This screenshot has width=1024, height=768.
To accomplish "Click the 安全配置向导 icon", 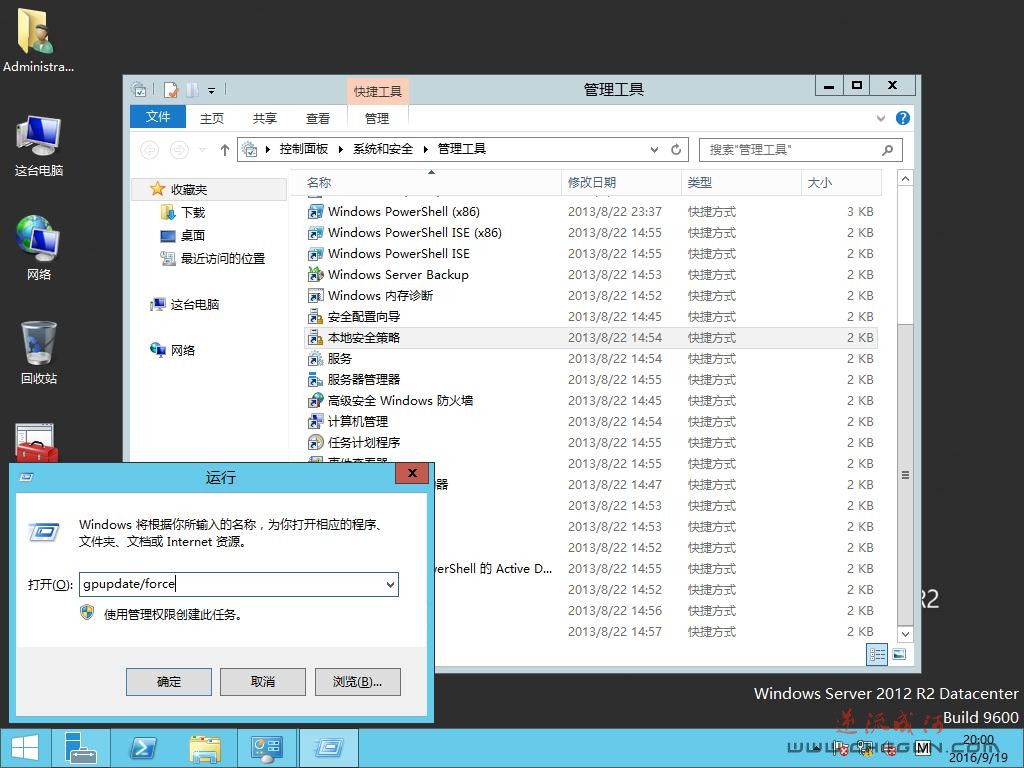I will tap(315, 317).
